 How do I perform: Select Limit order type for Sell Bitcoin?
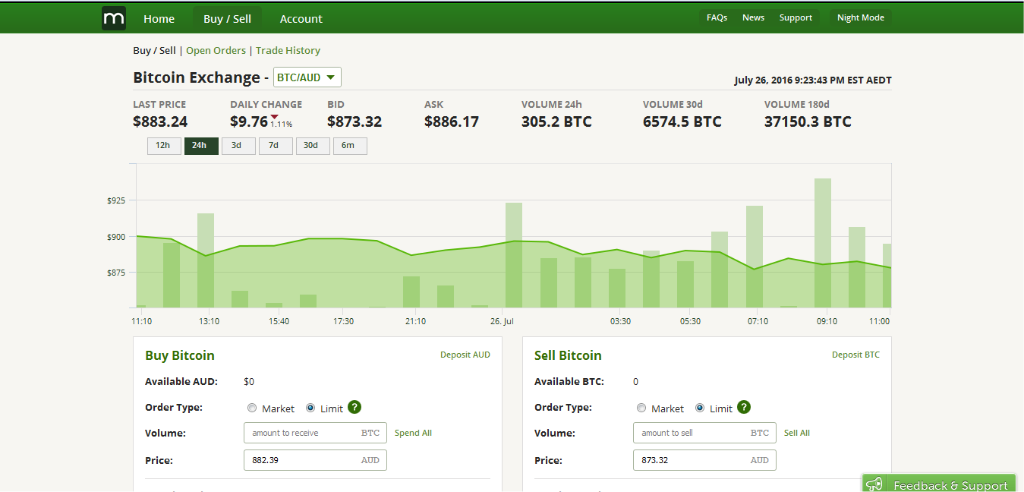tap(699, 408)
